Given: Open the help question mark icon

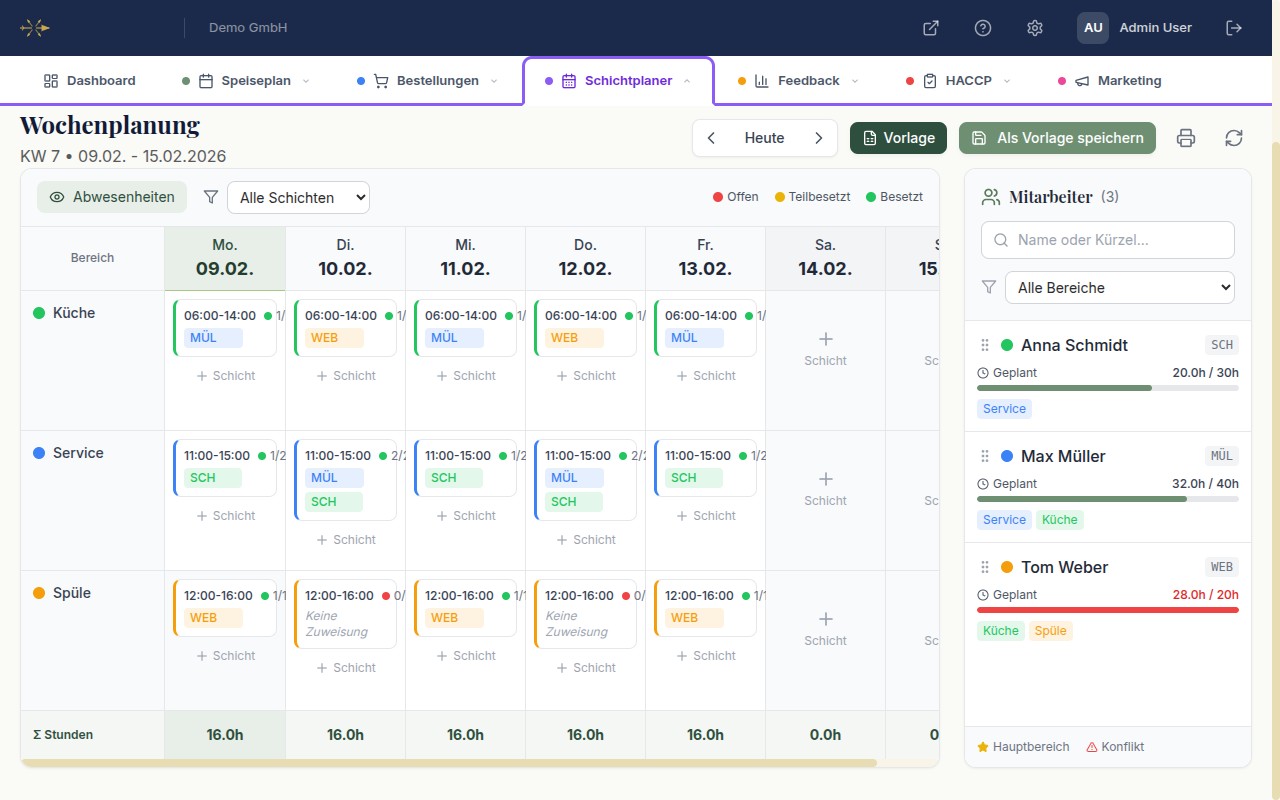Looking at the screenshot, I should pyautogui.click(x=983, y=28).
